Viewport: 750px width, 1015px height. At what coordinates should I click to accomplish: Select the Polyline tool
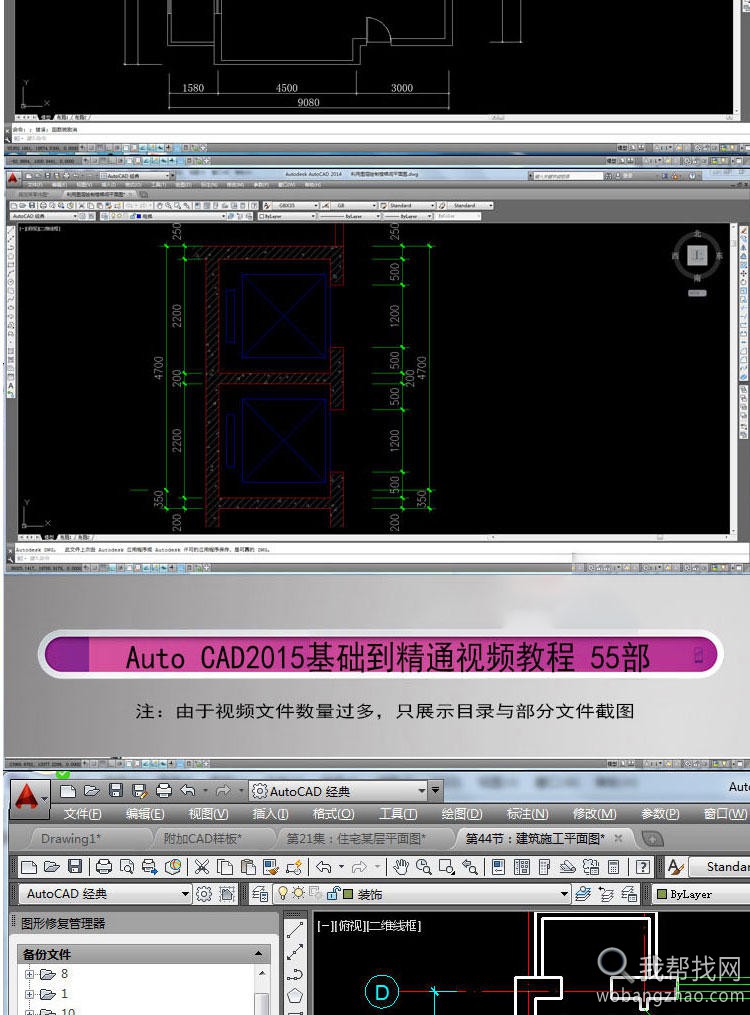coord(295,974)
